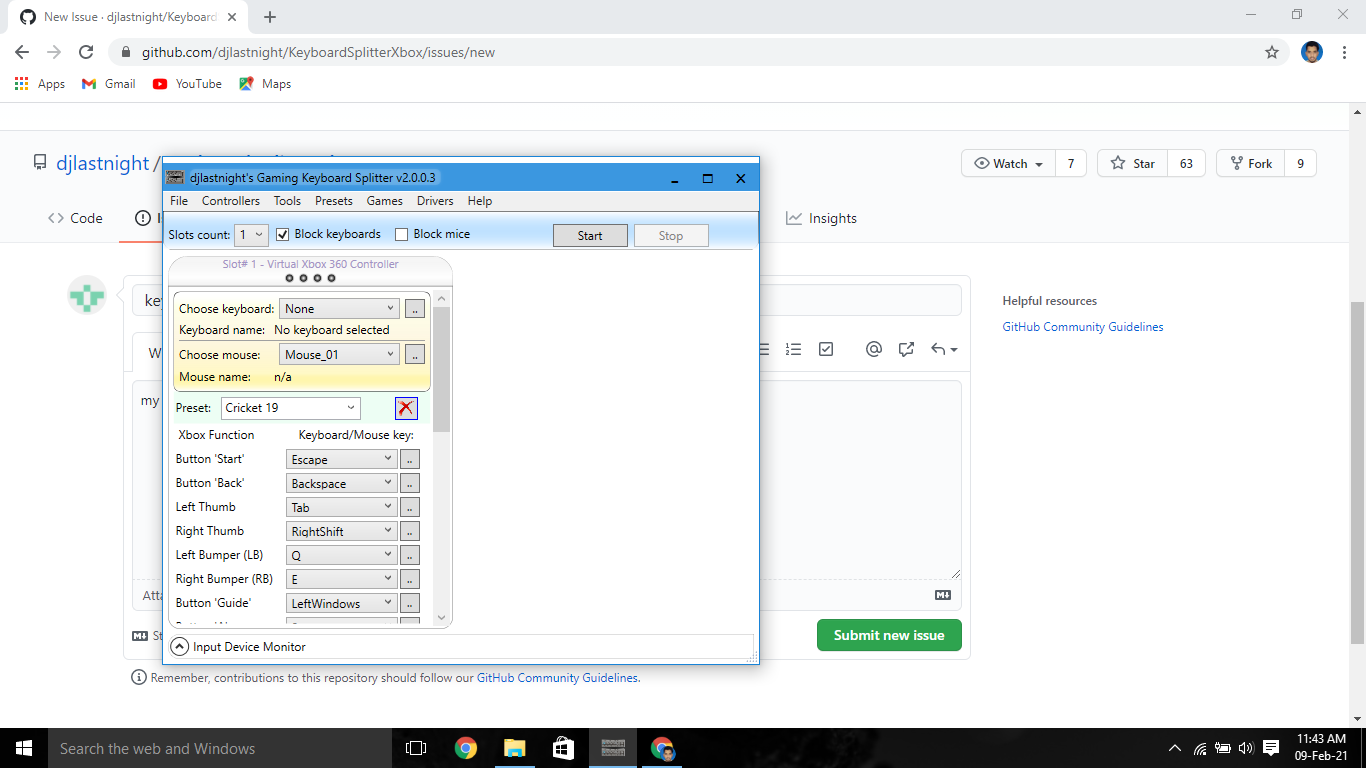Uncheck the Block keyboards checkbox

point(283,233)
